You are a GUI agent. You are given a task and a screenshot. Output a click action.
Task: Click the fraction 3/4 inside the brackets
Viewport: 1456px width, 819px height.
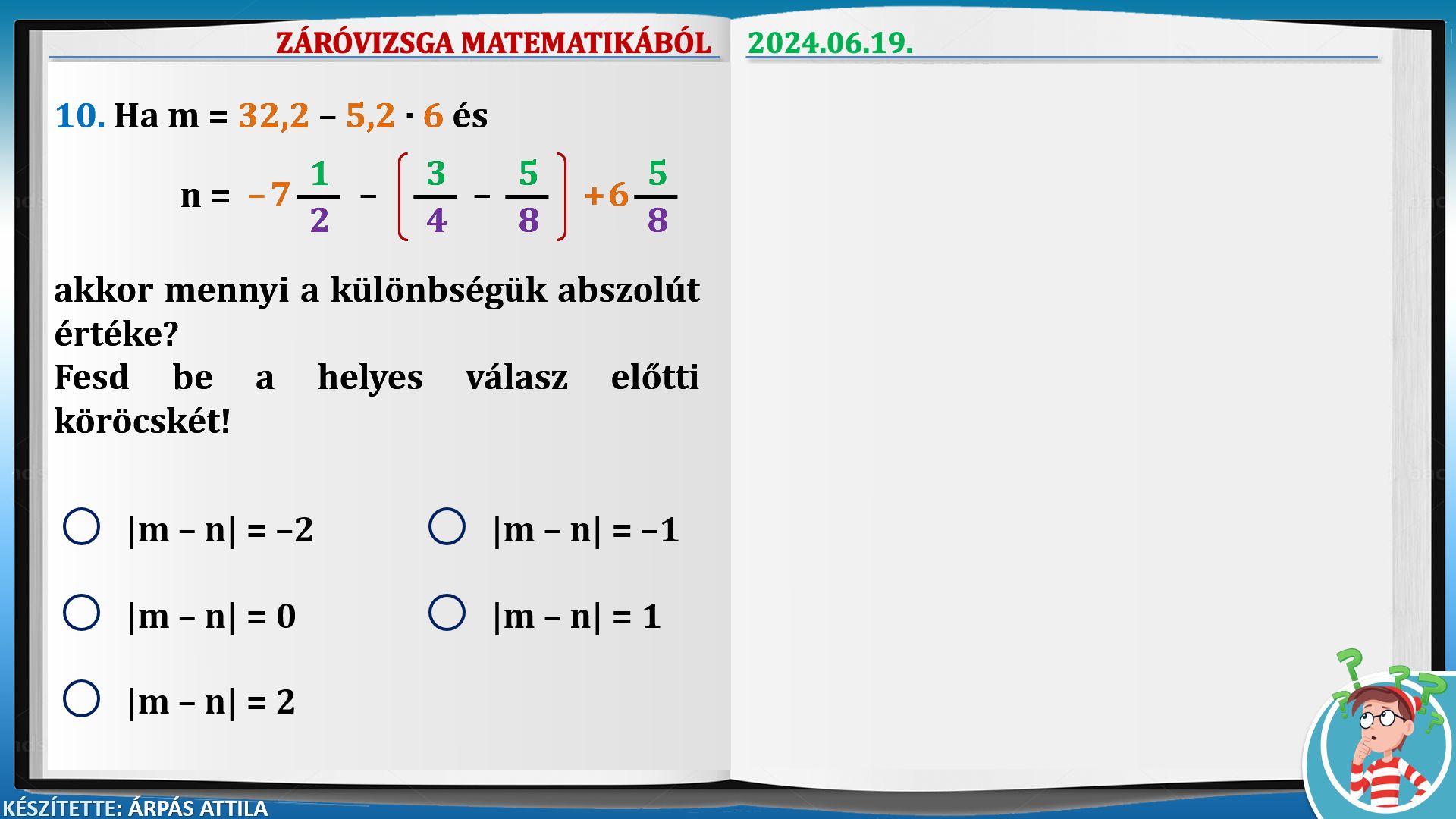[435, 196]
